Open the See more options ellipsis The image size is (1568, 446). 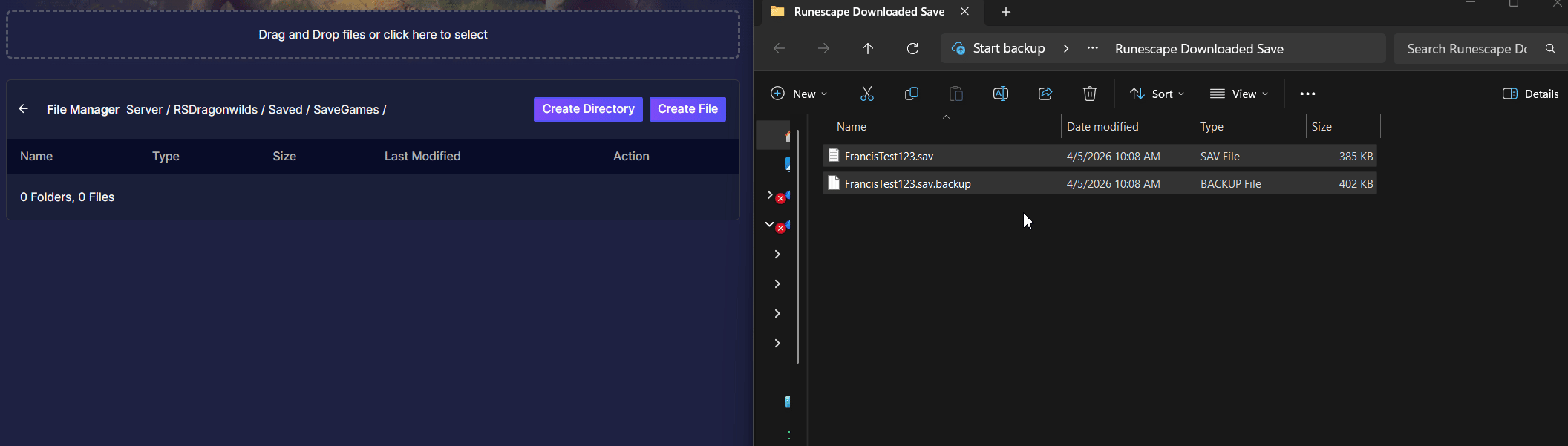pyautogui.click(x=1307, y=94)
